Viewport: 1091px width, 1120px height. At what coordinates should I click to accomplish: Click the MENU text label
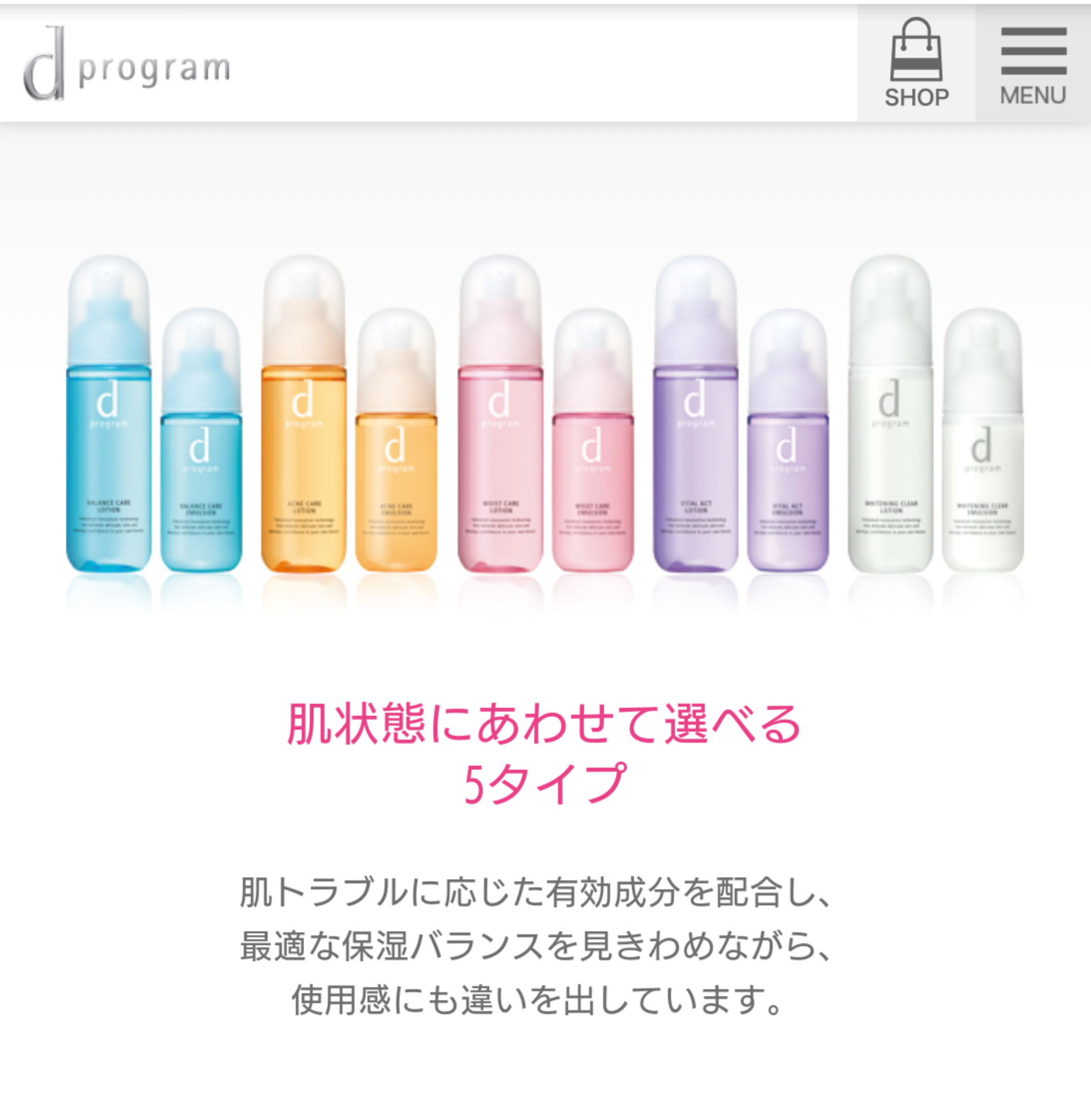click(1033, 95)
